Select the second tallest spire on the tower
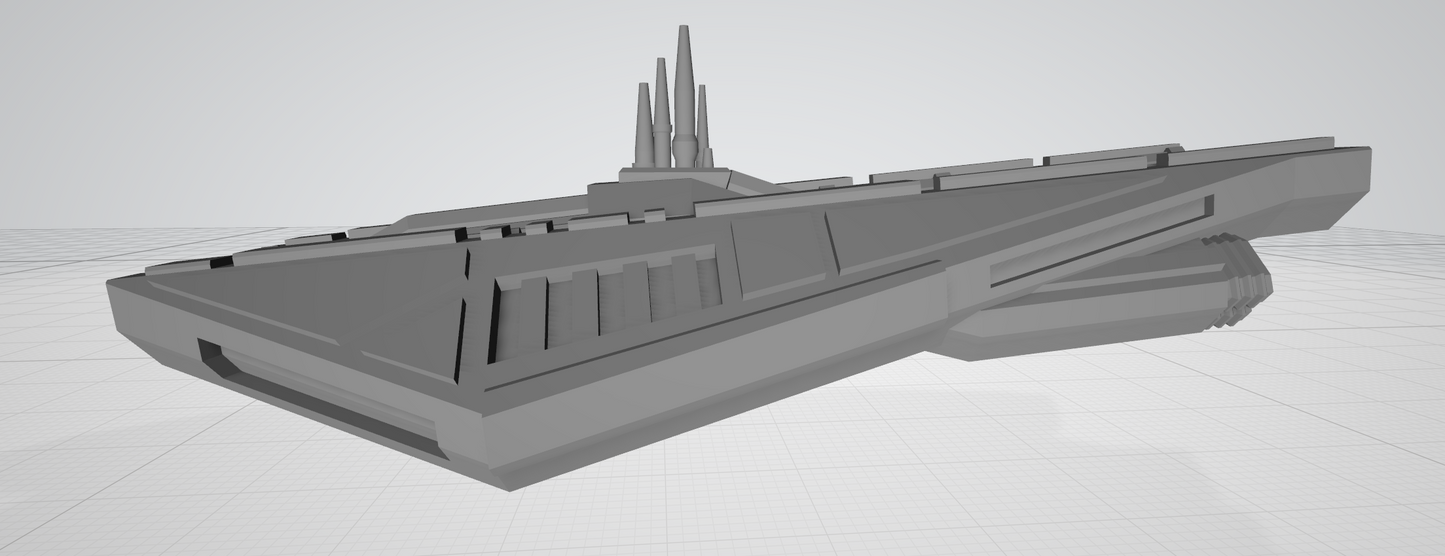The width and height of the screenshot is (1445, 556). (661, 105)
